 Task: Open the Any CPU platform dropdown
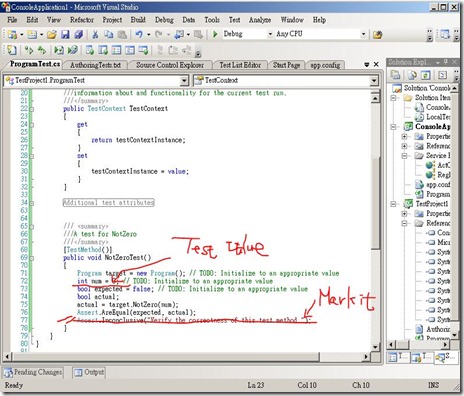point(363,34)
